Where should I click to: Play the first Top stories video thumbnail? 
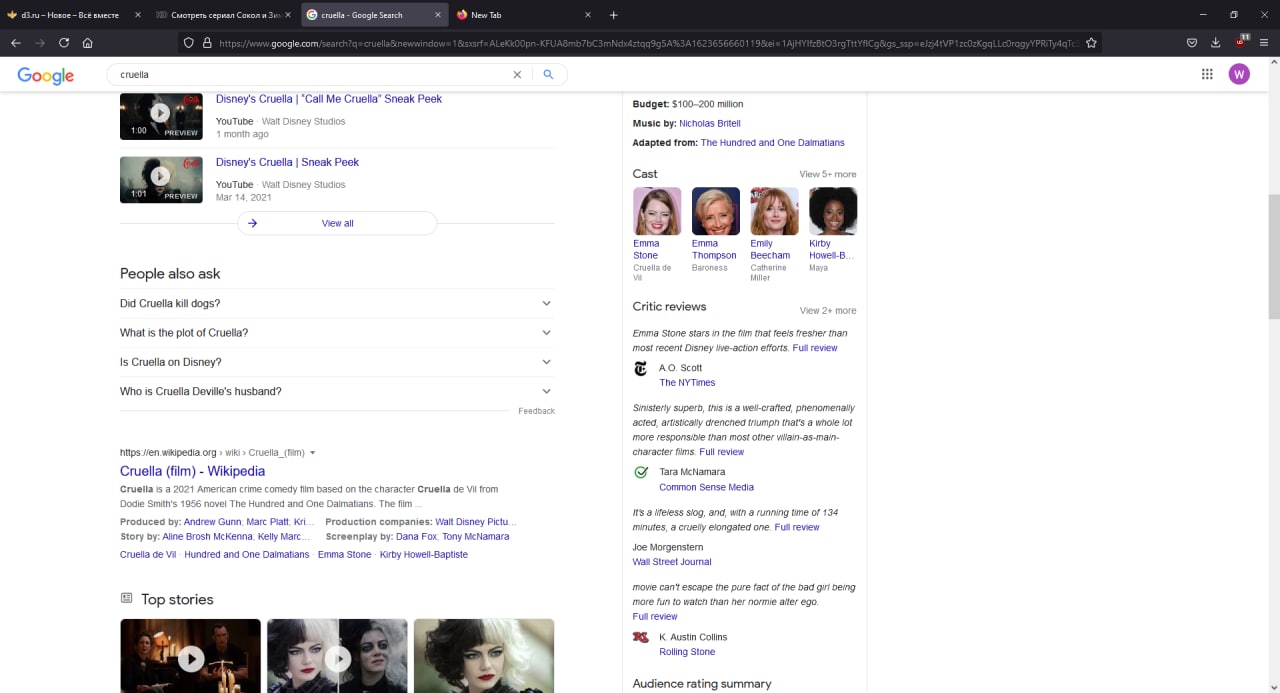point(190,656)
